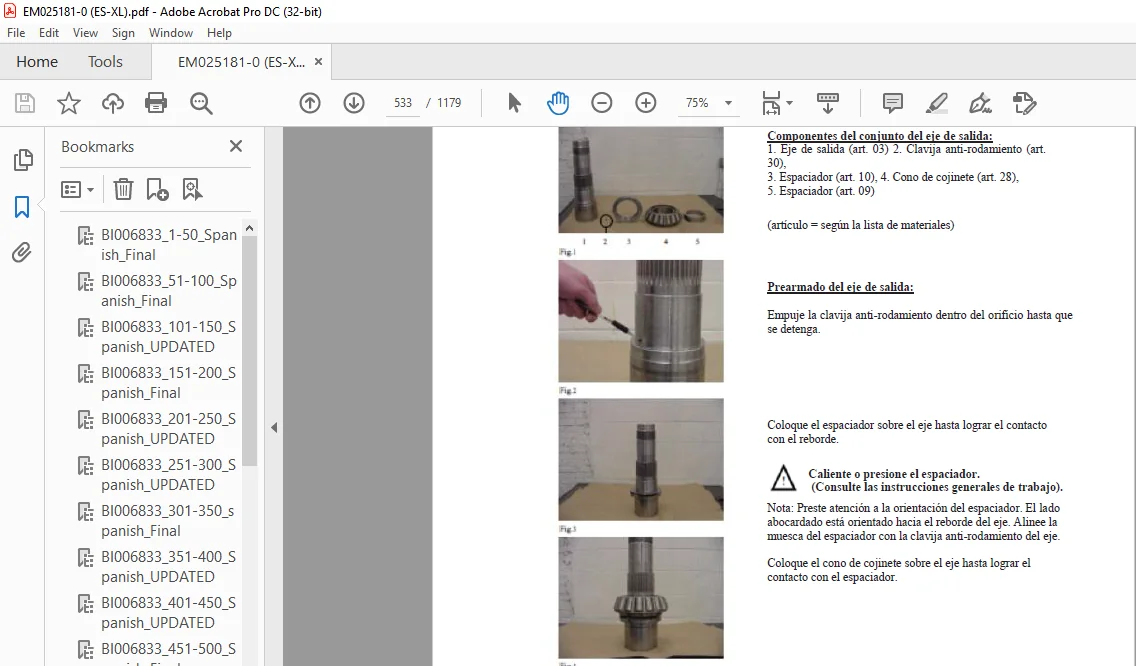Click the Save file icon
1136x666 pixels.
click(25, 103)
